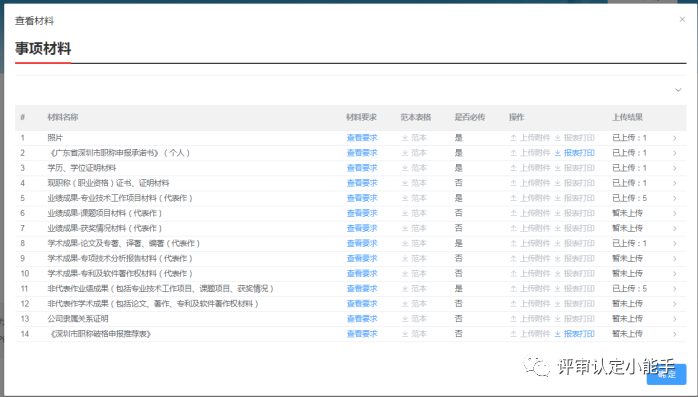This screenshot has width=698, height=397.
Task: Download 范本 for row 13 公司隶属关系证明
Action: point(414,319)
